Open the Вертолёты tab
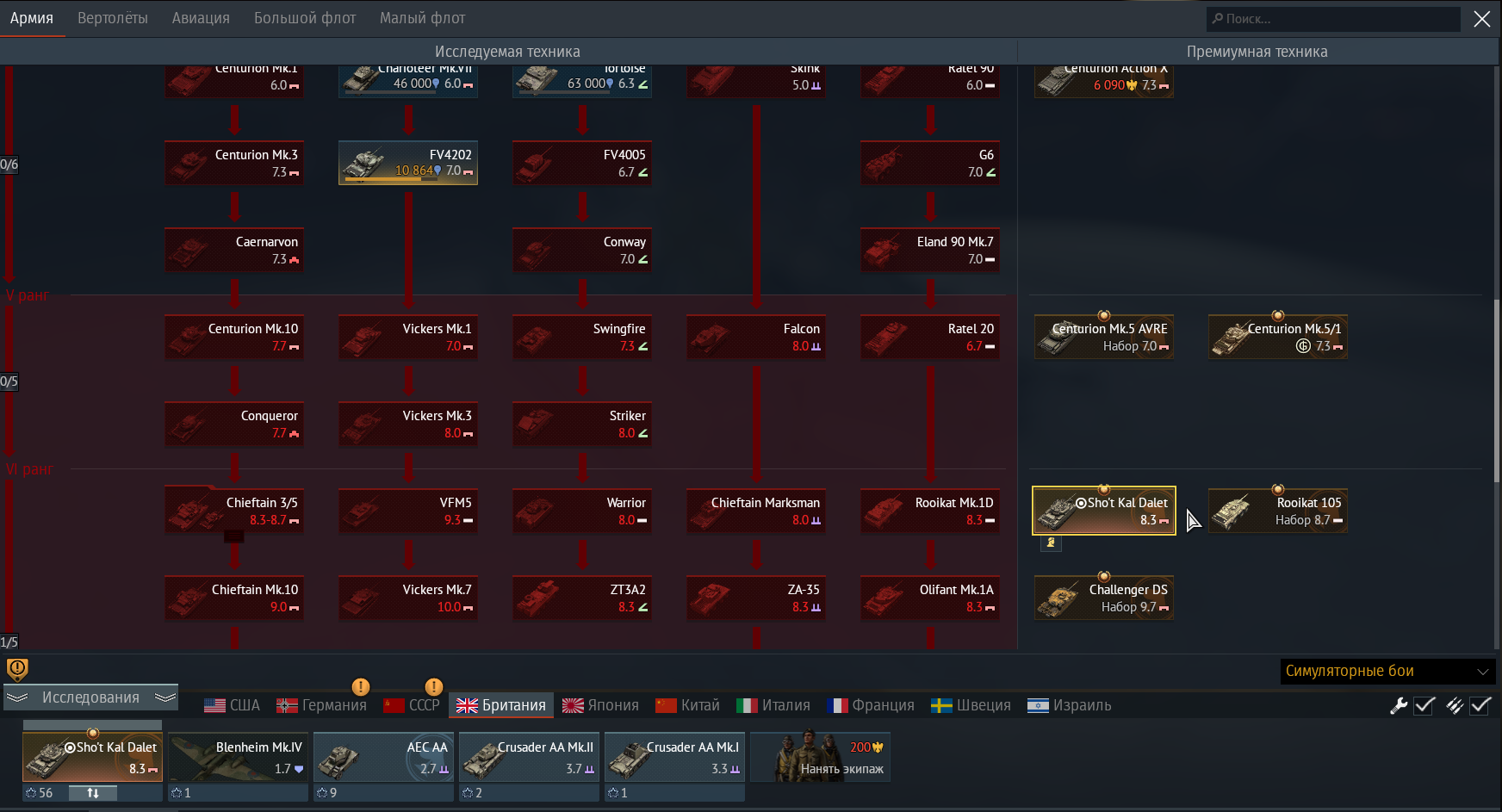This screenshot has width=1502, height=812. coord(112,18)
